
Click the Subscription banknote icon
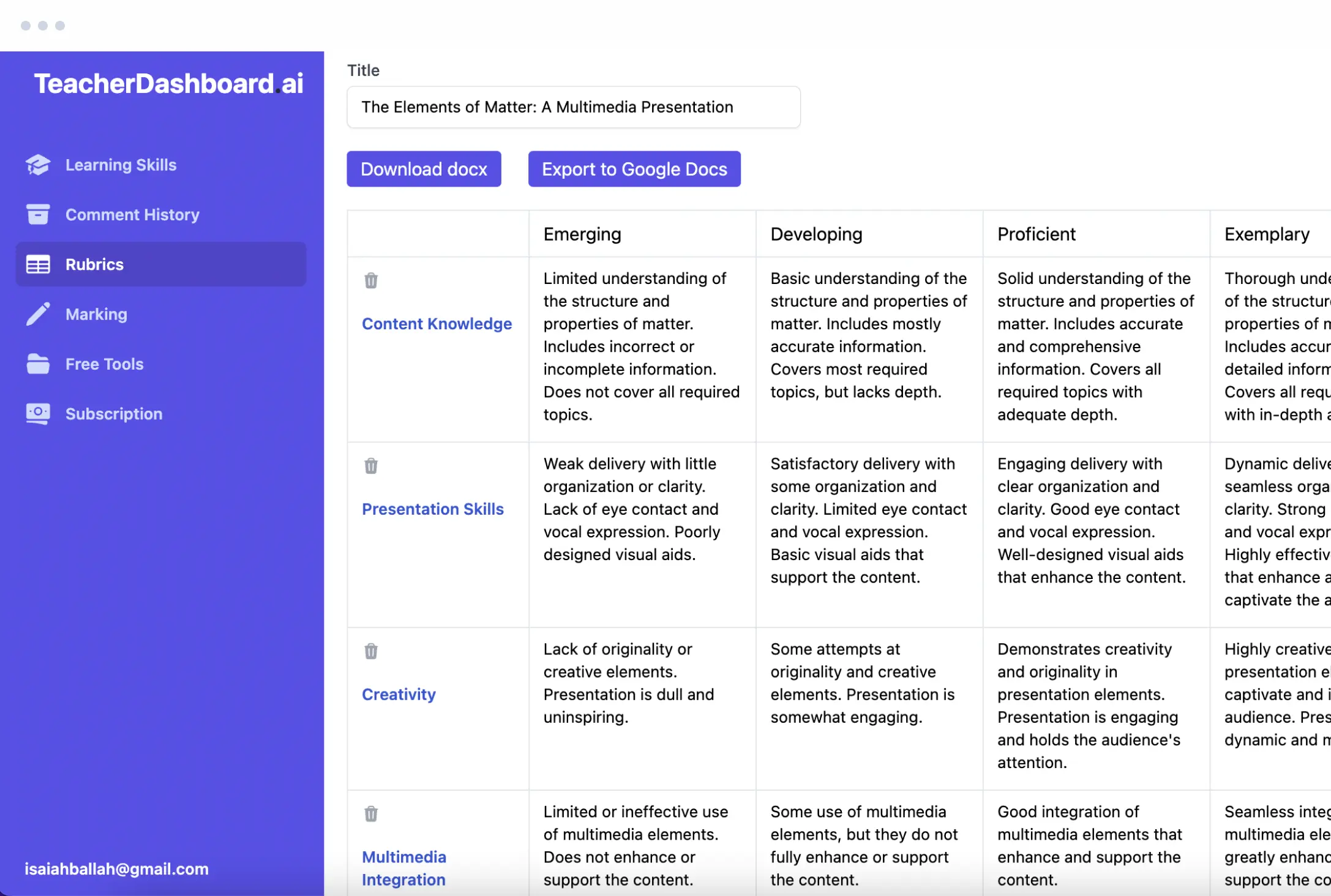pos(38,414)
